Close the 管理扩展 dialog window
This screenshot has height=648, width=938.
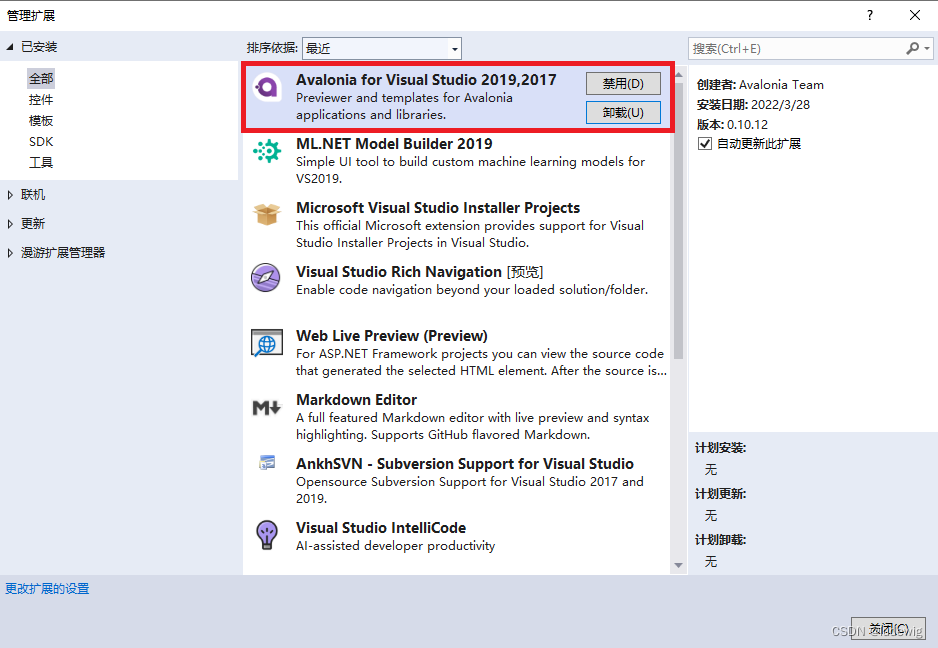915,15
